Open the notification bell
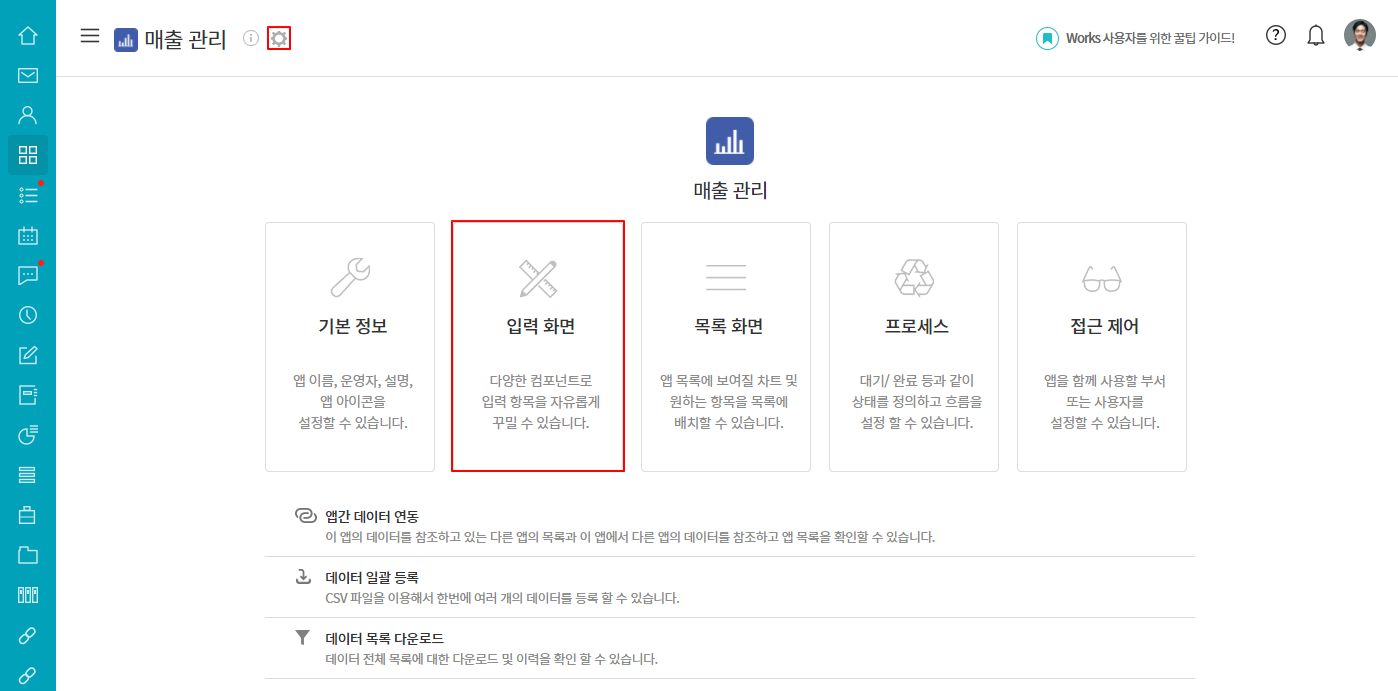 point(1316,36)
